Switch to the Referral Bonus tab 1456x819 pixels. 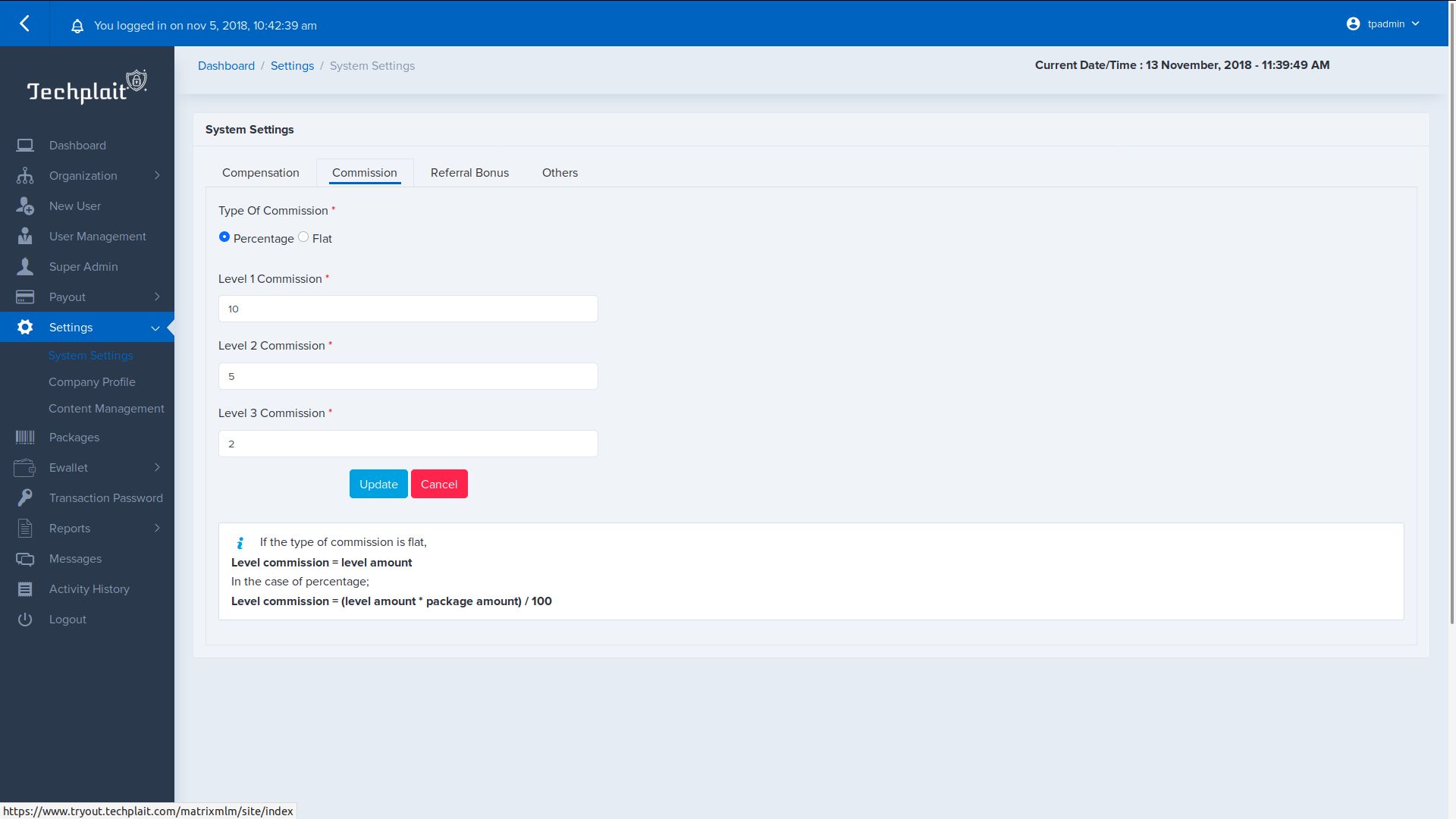click(x=469, y=173)
